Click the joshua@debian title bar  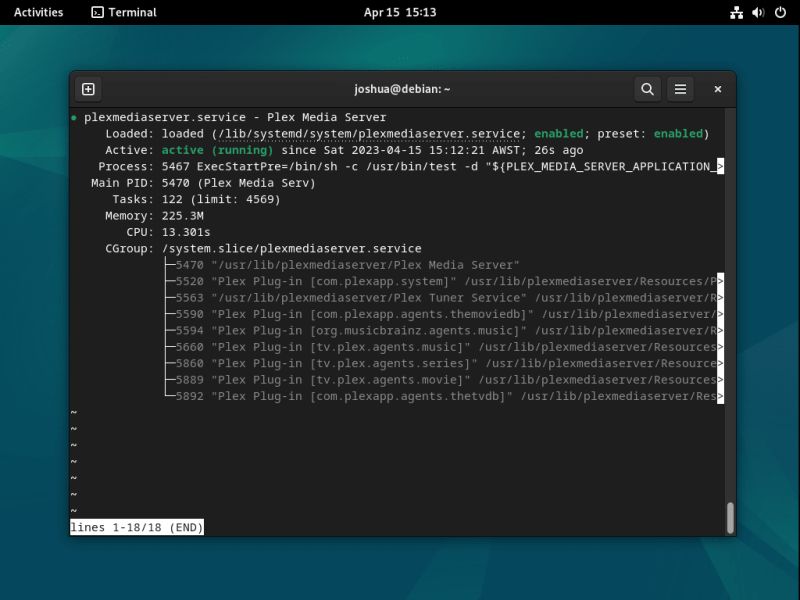[x=400, y=89]
